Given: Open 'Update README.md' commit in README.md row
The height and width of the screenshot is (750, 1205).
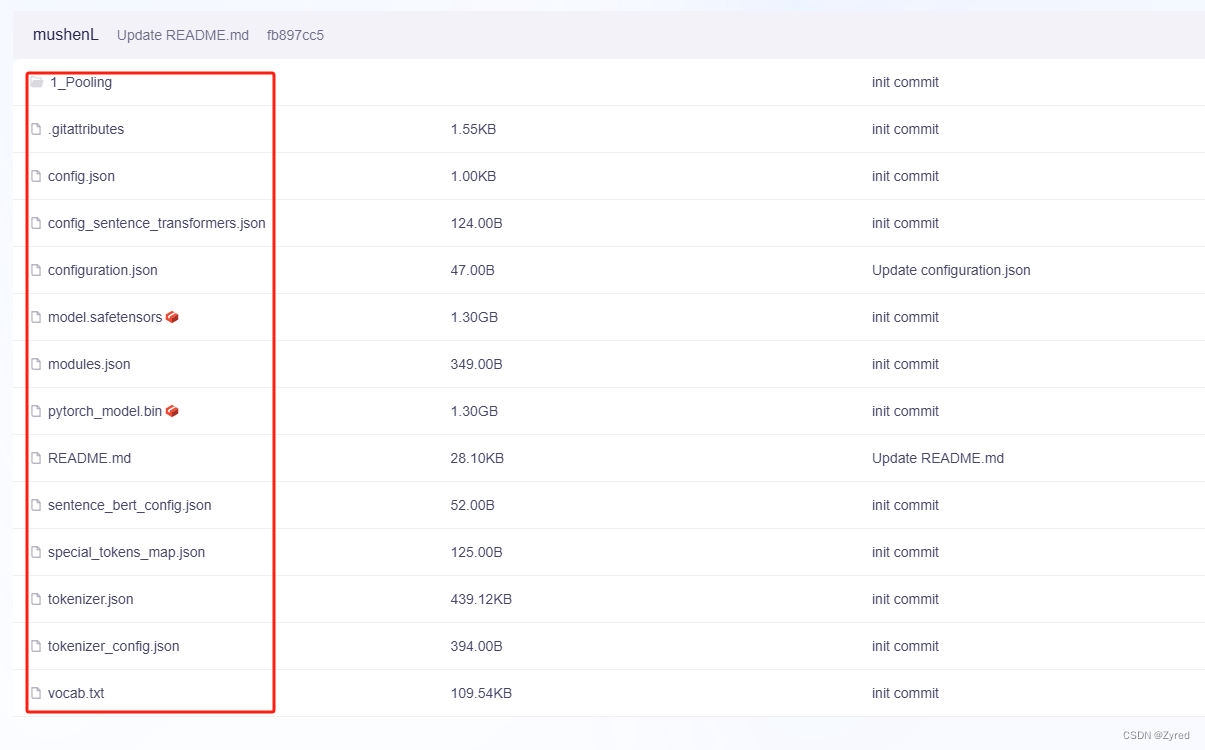Looking at the screenshot, I should 938,458.
